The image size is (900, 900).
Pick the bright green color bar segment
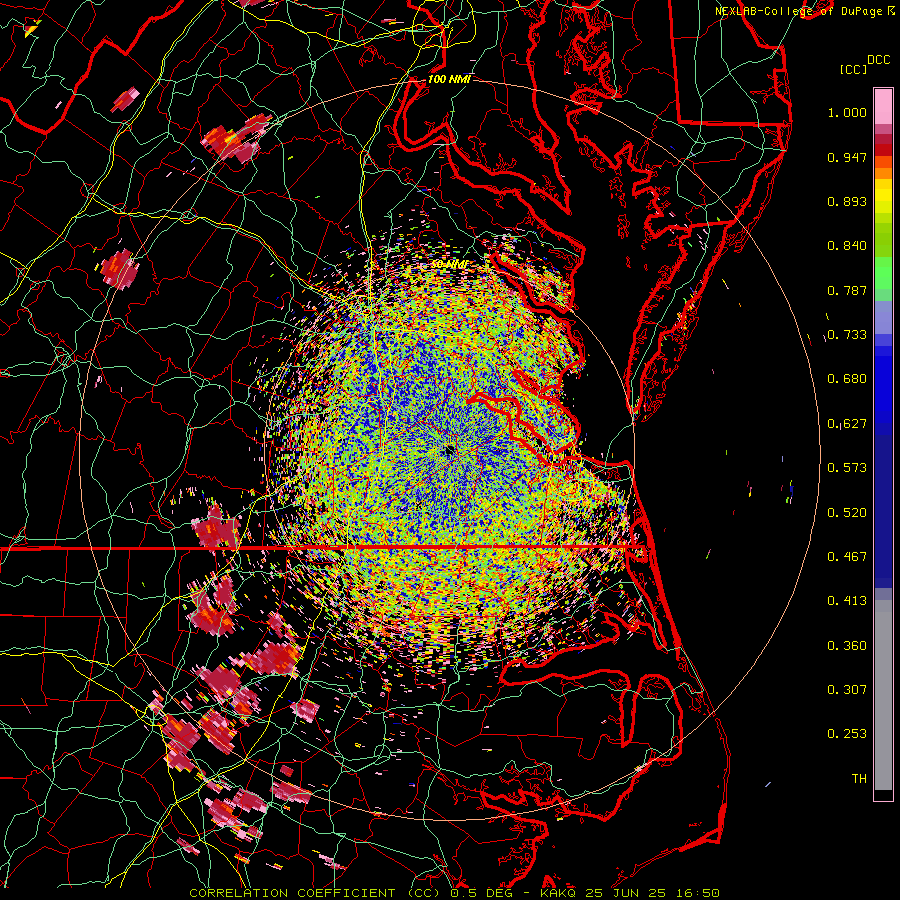[883, 273]
